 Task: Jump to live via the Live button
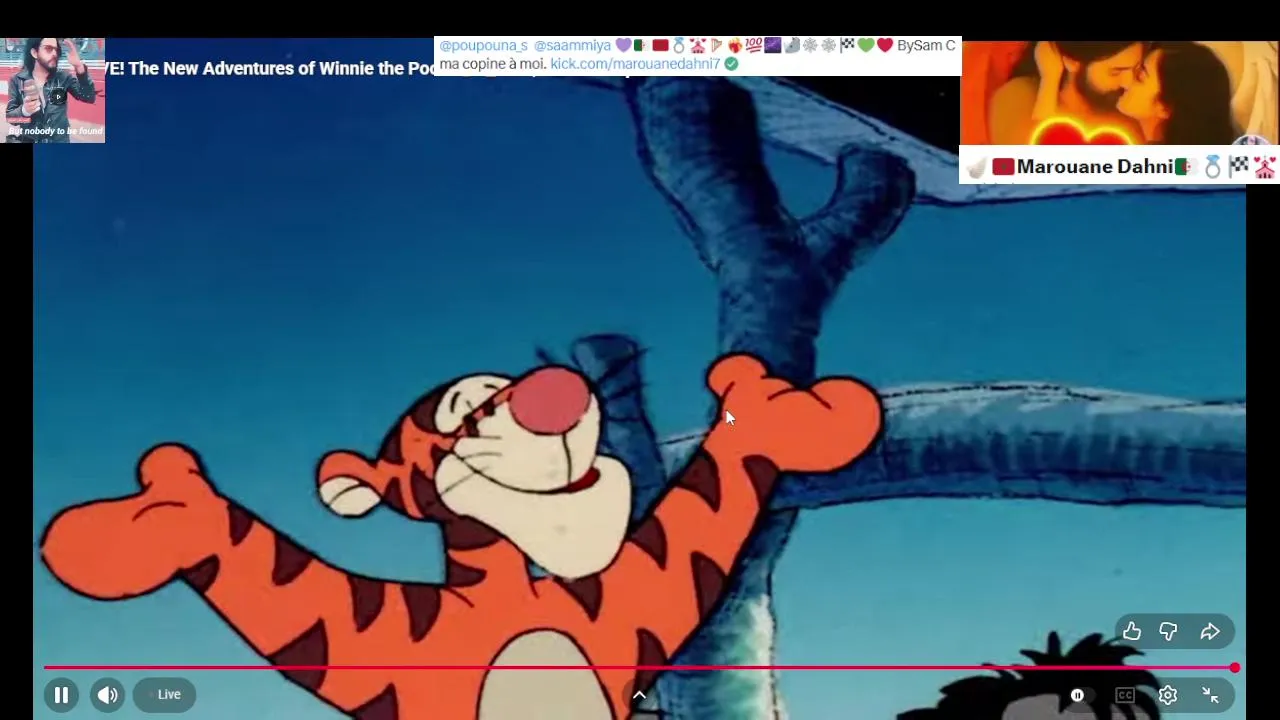click(165, 695)
